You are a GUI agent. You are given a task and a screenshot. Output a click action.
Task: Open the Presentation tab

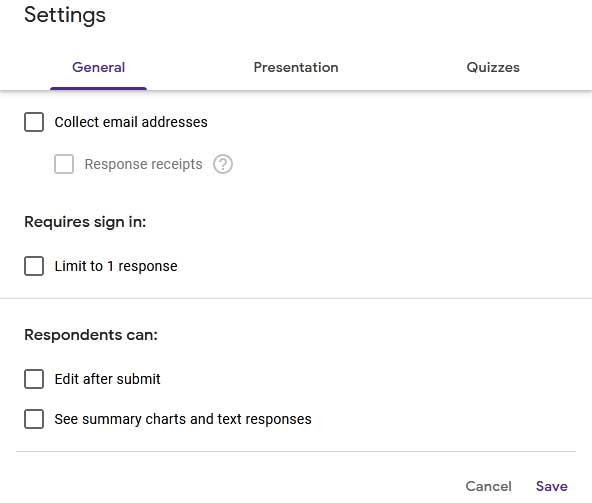point(296,67)
